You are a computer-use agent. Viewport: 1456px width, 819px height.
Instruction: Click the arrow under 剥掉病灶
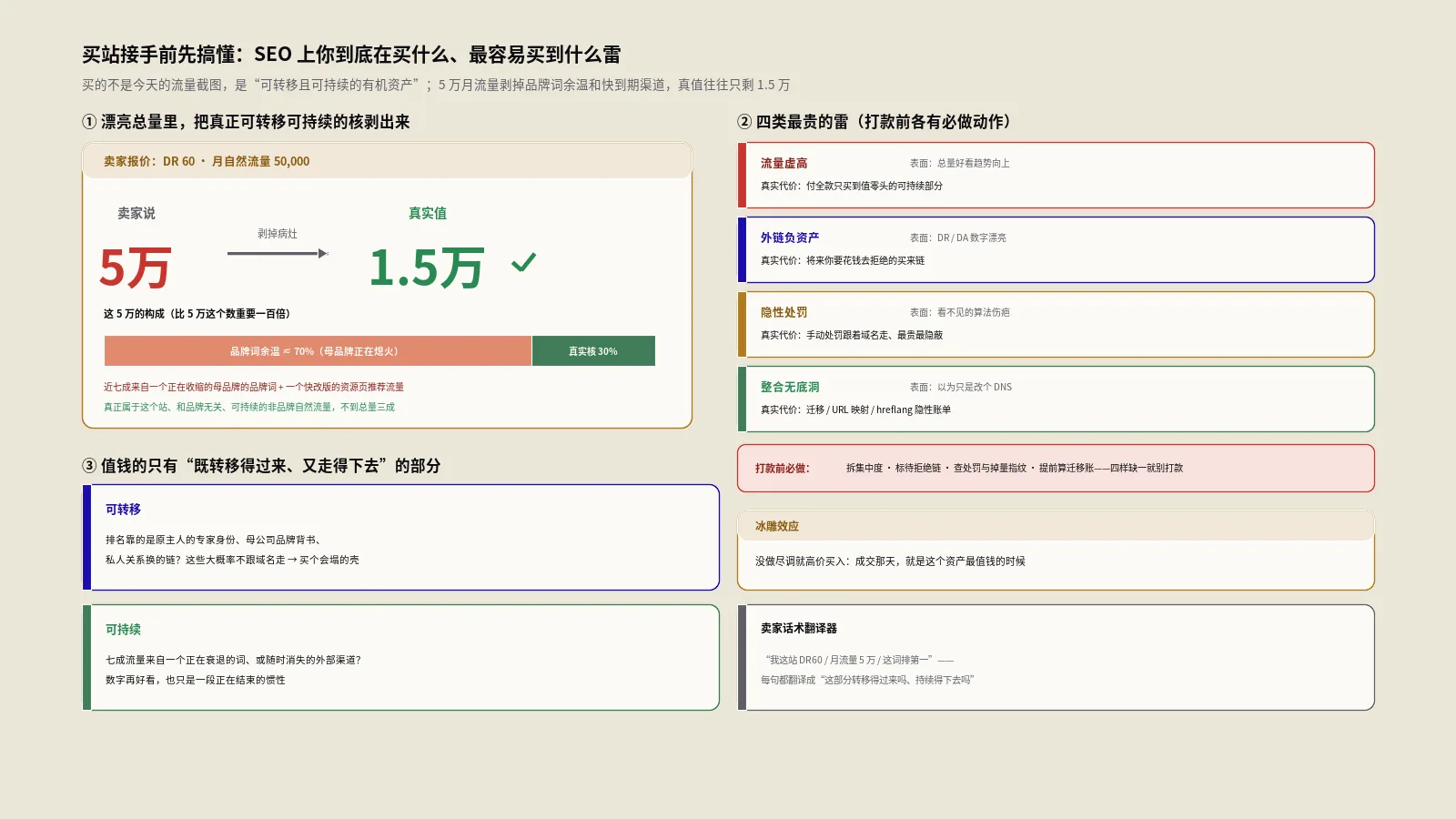tap(278, 253)
